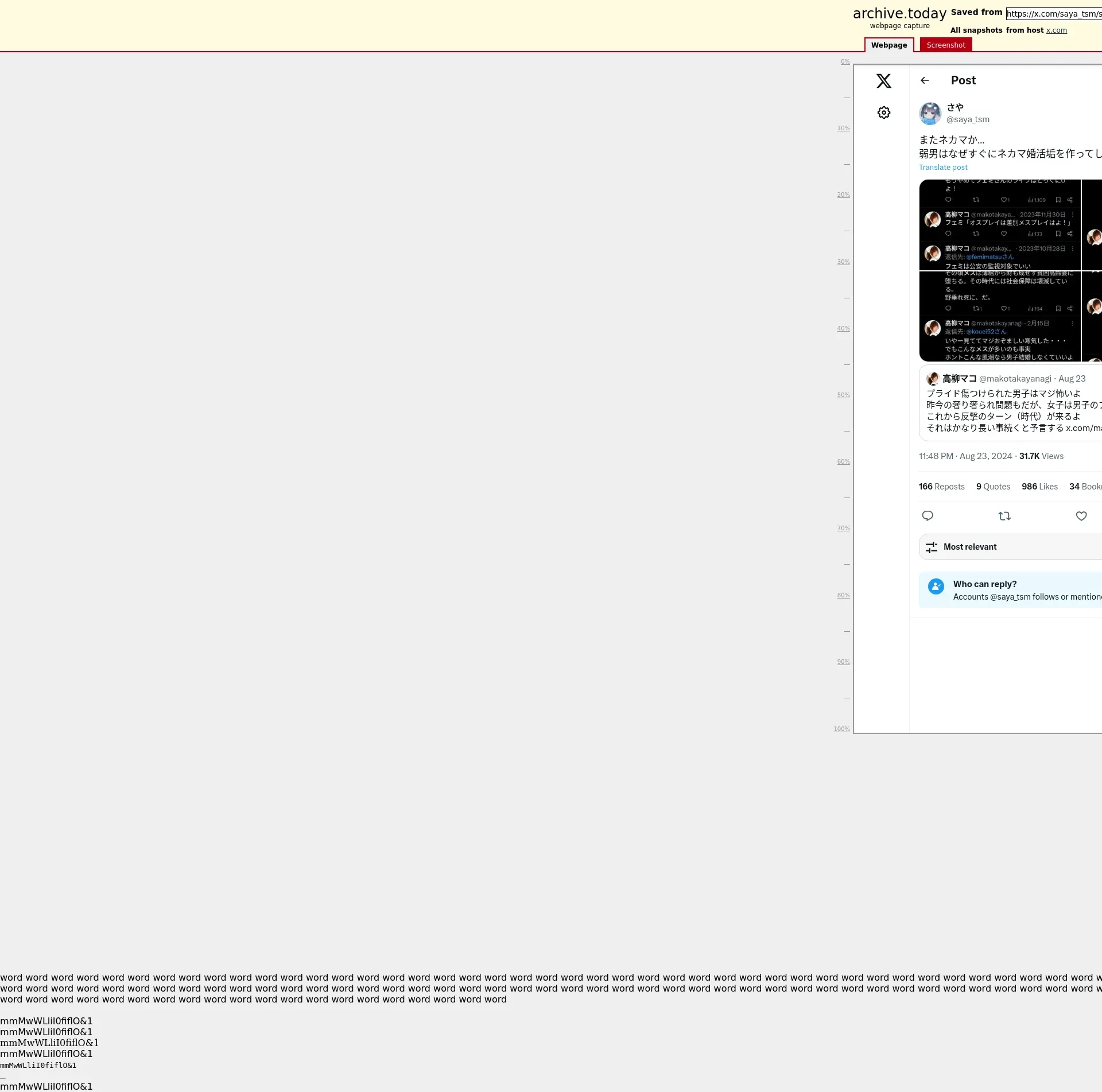Open first embedded tweet screenshot image
The height and width of the screenshot is (1092, 1102).
tap(999, 225)
